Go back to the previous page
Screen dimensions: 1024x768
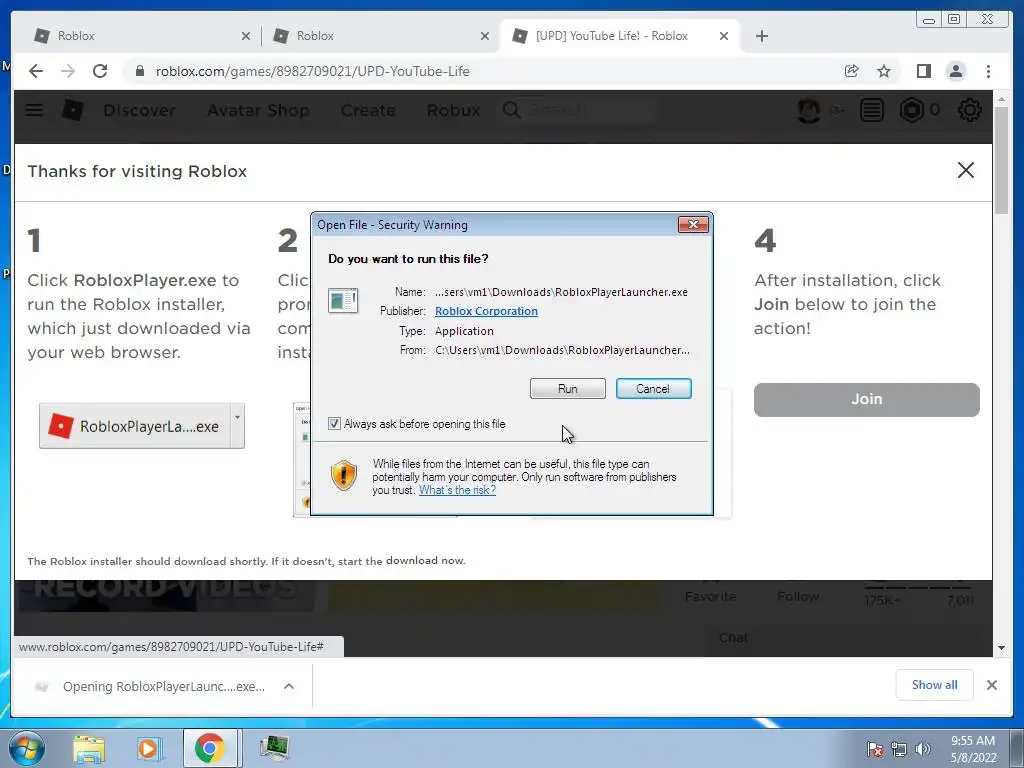tap(36, 71)
